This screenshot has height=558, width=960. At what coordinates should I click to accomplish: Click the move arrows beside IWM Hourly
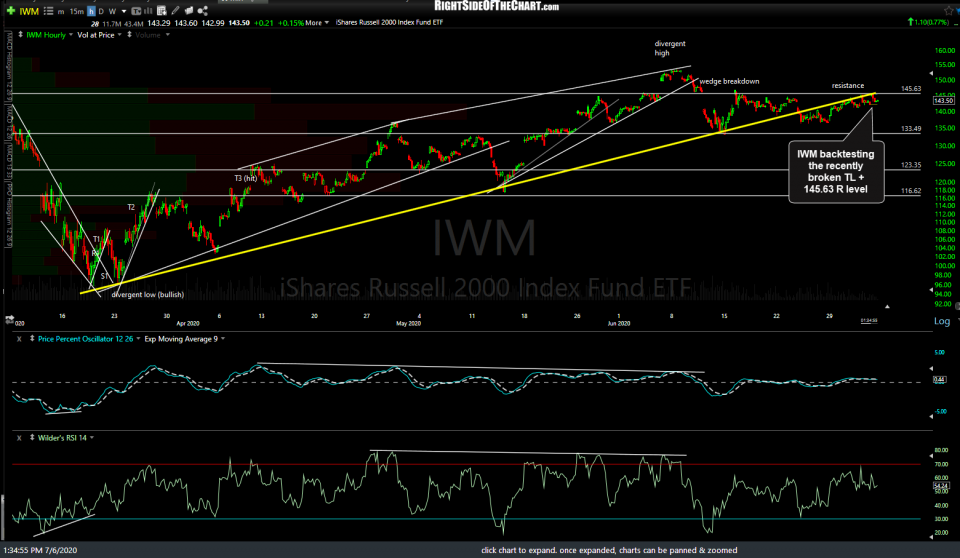pyautogui.click(x=20, y=35)
